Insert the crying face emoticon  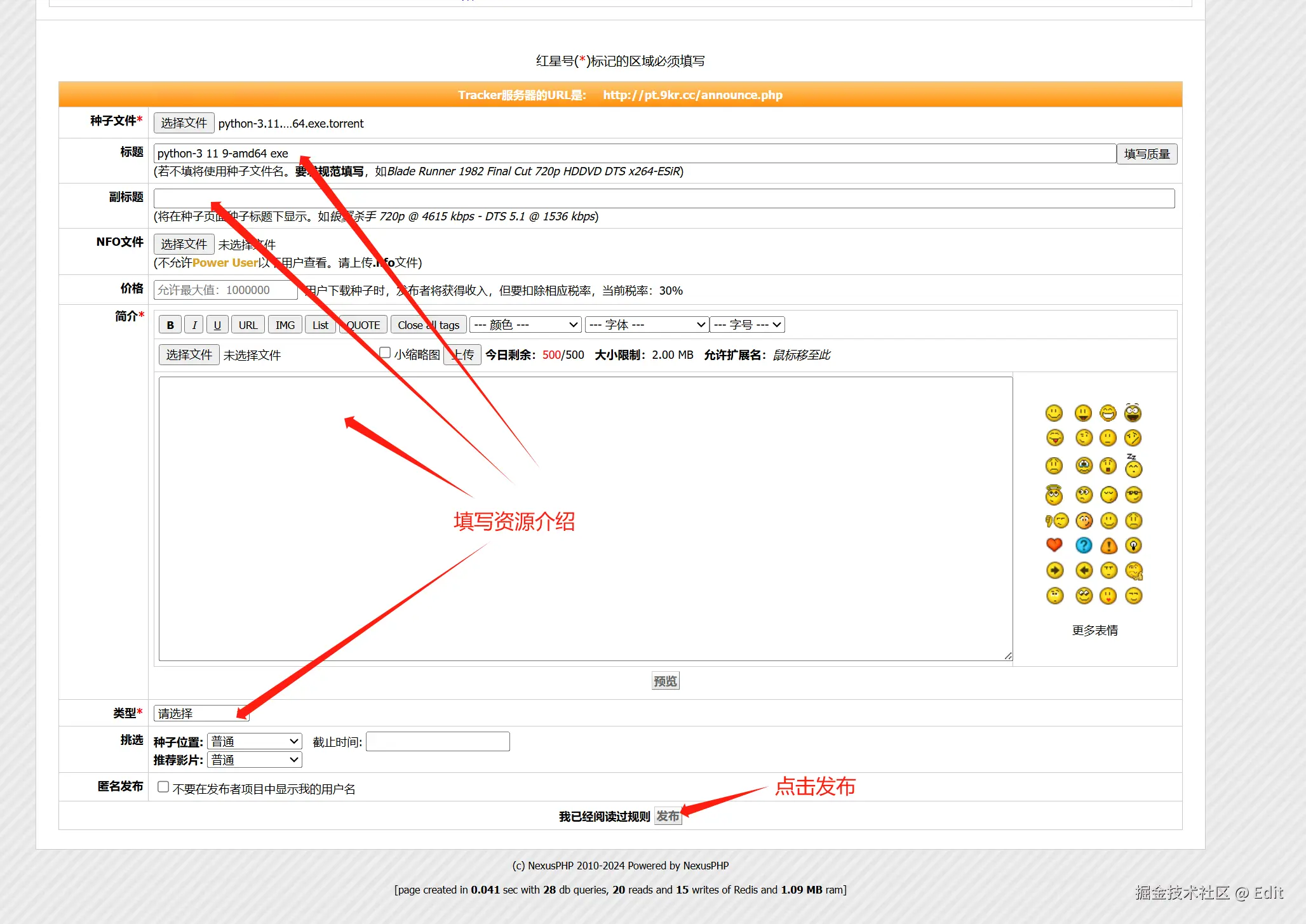click(1084, 466)
